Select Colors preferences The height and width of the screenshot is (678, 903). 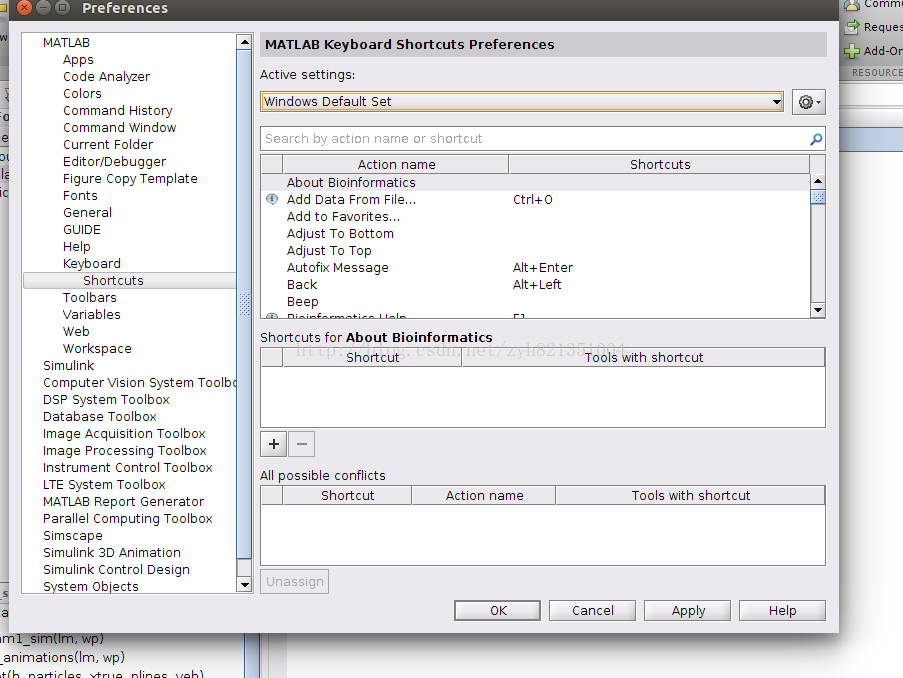coord(82,93)
